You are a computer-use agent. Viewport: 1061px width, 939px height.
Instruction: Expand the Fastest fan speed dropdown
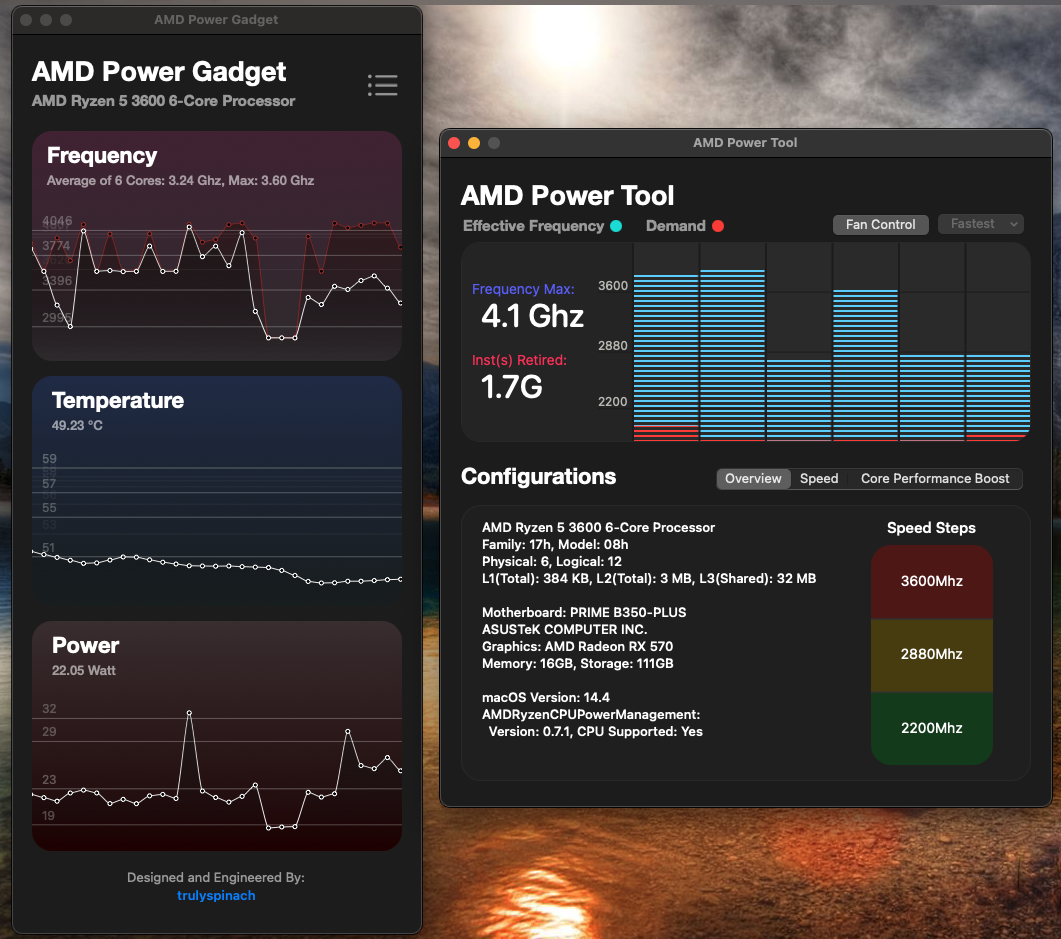point(980,224)
